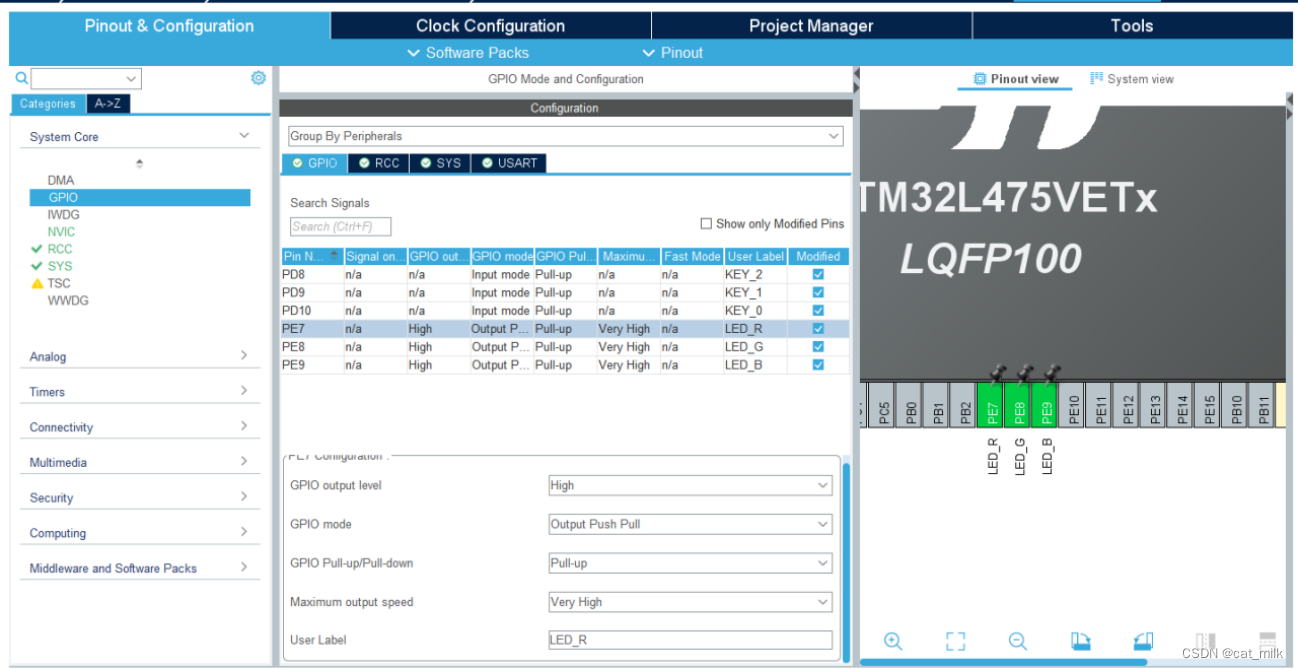Open the Tools tab
The image size is (1298, 669).
click(1131, 26)
